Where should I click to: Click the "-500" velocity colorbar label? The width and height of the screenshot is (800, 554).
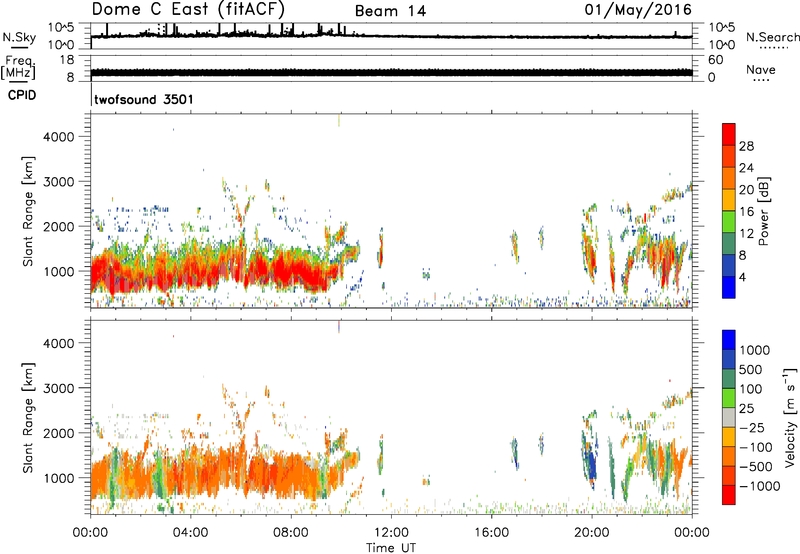(756, 467)
